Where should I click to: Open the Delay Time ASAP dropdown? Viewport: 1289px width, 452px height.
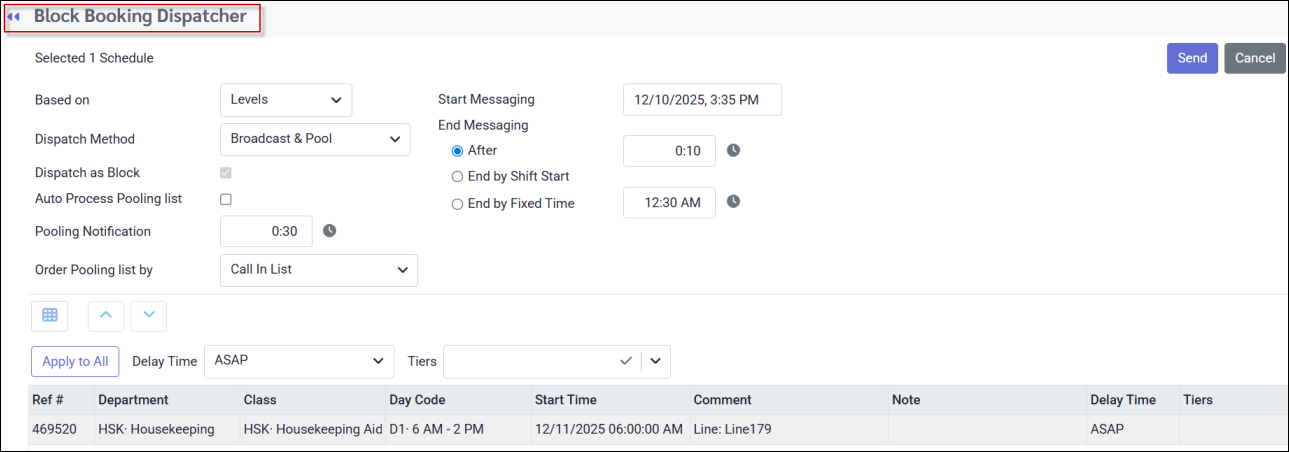point(298,361)
